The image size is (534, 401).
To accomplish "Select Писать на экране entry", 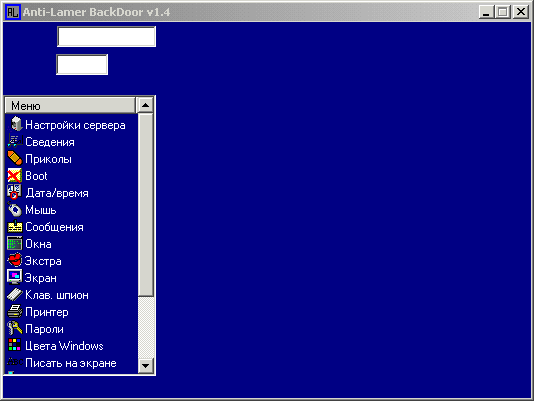I will point(70,363).
